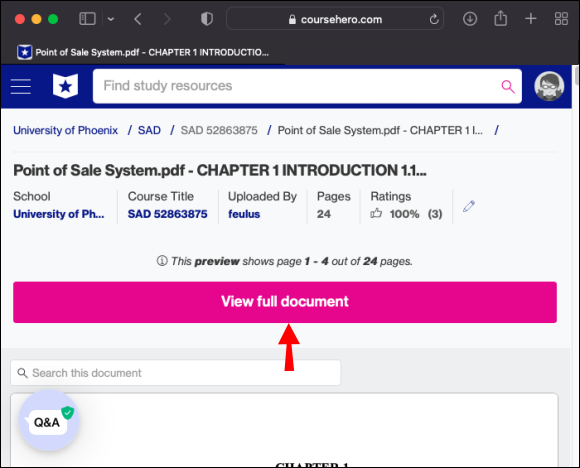Image resolution: width=580 pixels, height=468 pixels.
Task: Select the Point of Sale System.pdf breadcrumb
Action: click(x=380, y=130)
